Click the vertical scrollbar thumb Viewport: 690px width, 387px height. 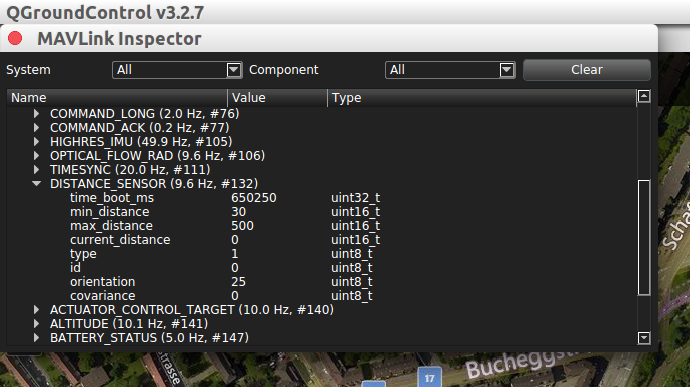[644, 237]
